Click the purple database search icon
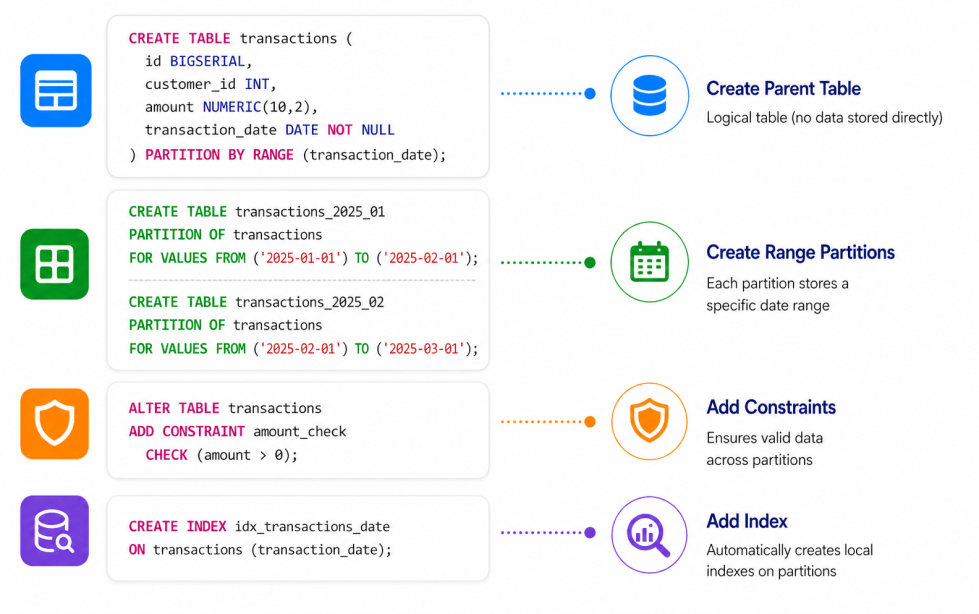This screenshot has height=614, width=979. [54, 531]
